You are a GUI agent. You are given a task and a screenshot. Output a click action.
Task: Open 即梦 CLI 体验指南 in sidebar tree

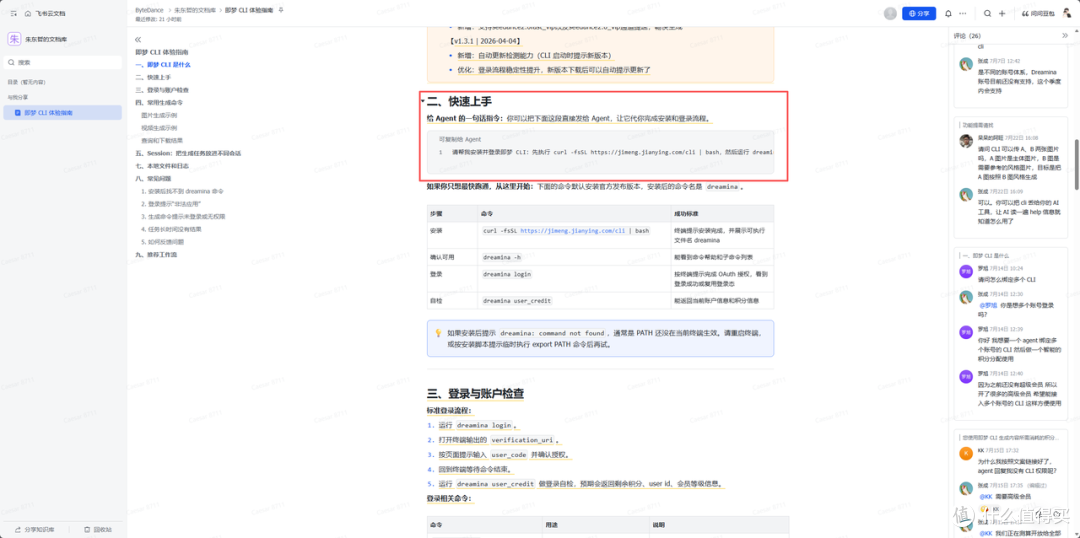click(x=63, y=112)
